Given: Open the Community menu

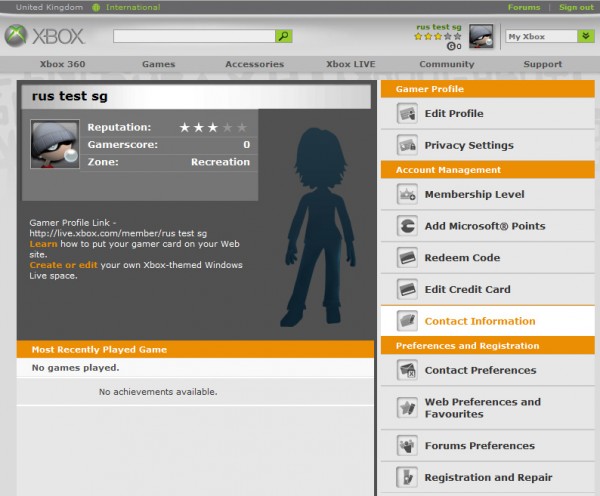Looking at the screenshot, I should coord(447,64).
